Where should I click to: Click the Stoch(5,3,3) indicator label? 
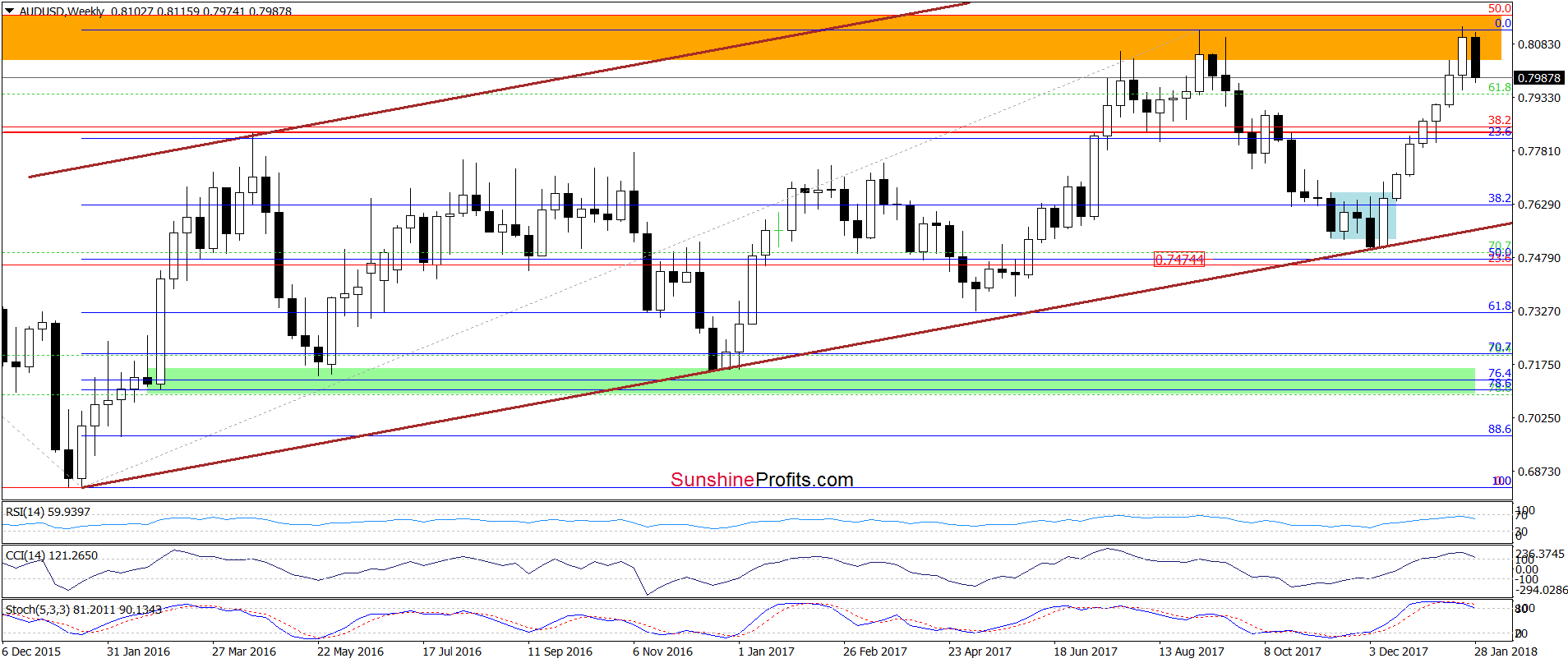[x=84, y=610]
